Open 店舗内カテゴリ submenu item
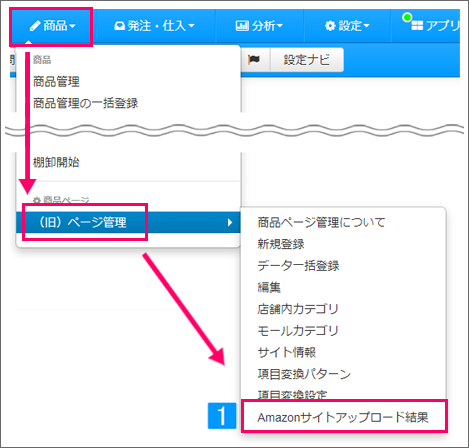This screenshot has width=469, height=448. [x=298, y=309]
